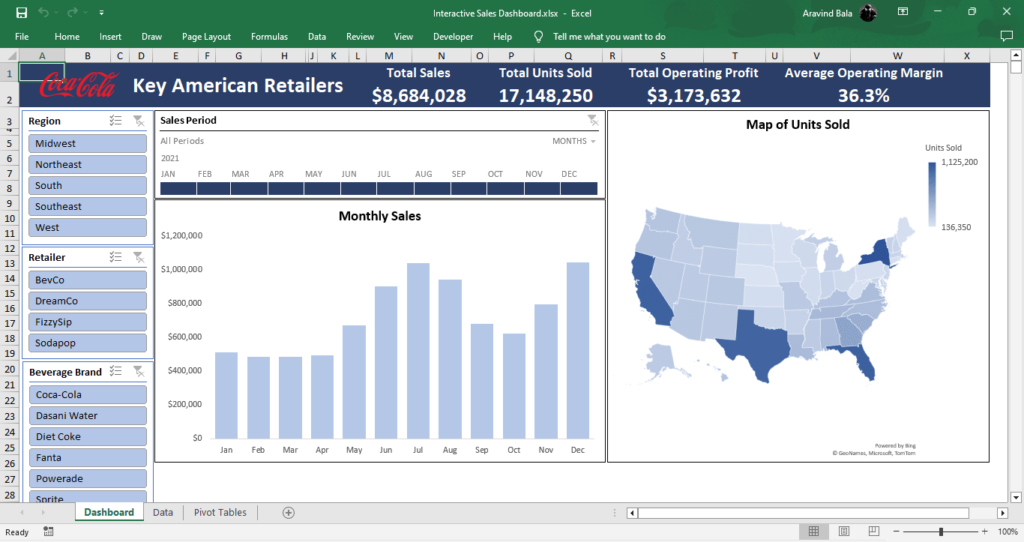Clear filter on Retailer slicer
1024x542 pixels.
pyautogui.click(x=138, y=257)
